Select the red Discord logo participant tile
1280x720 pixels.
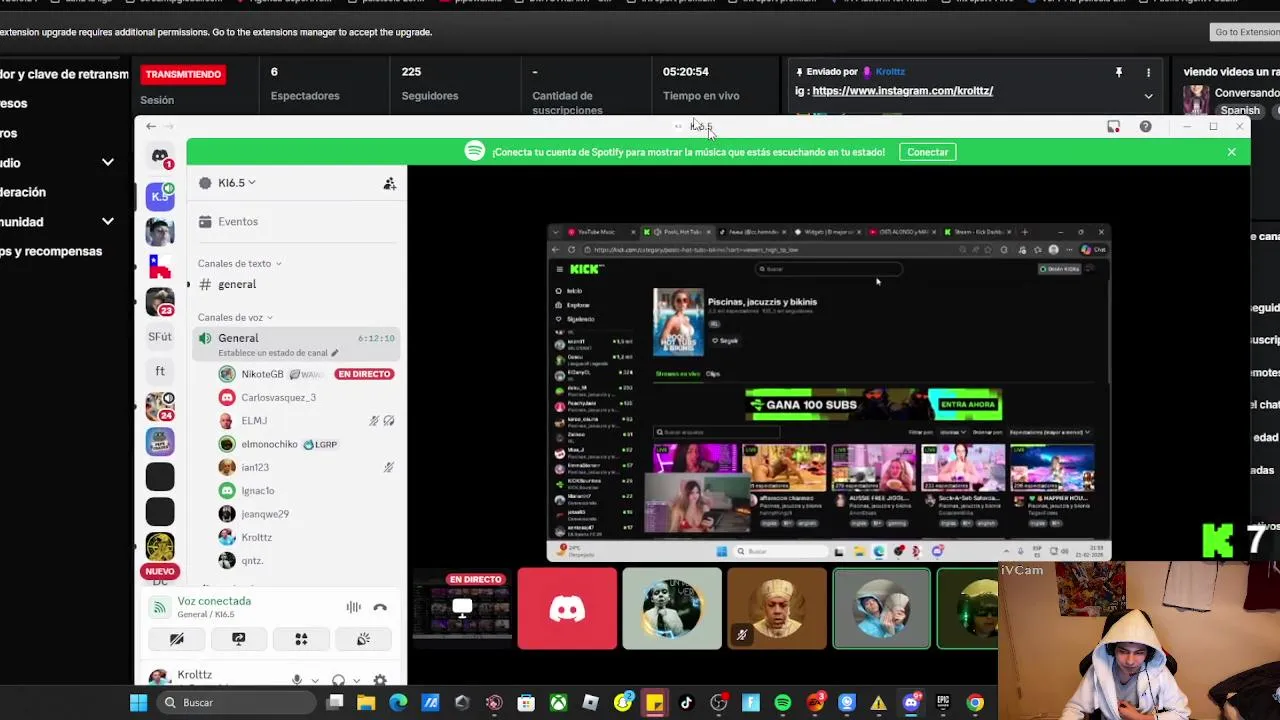(x=567, y=608)
